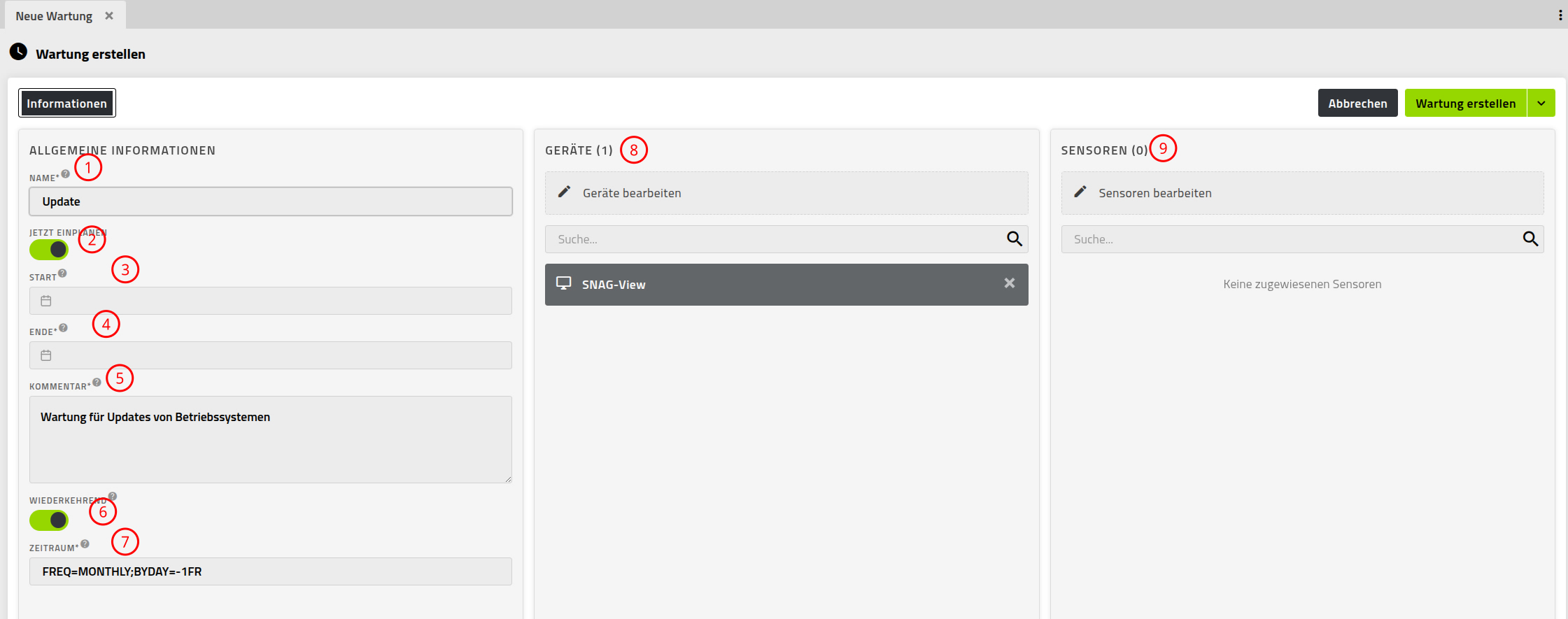Click the Sensoren search magnifier icon

(x=1531, y=239)
